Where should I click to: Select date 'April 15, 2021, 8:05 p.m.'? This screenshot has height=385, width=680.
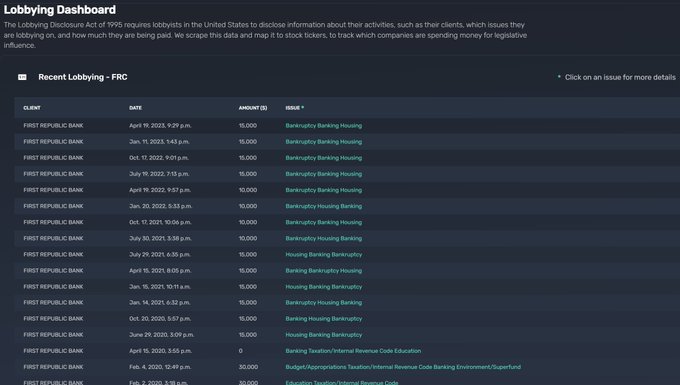click(x=160, y=271)
